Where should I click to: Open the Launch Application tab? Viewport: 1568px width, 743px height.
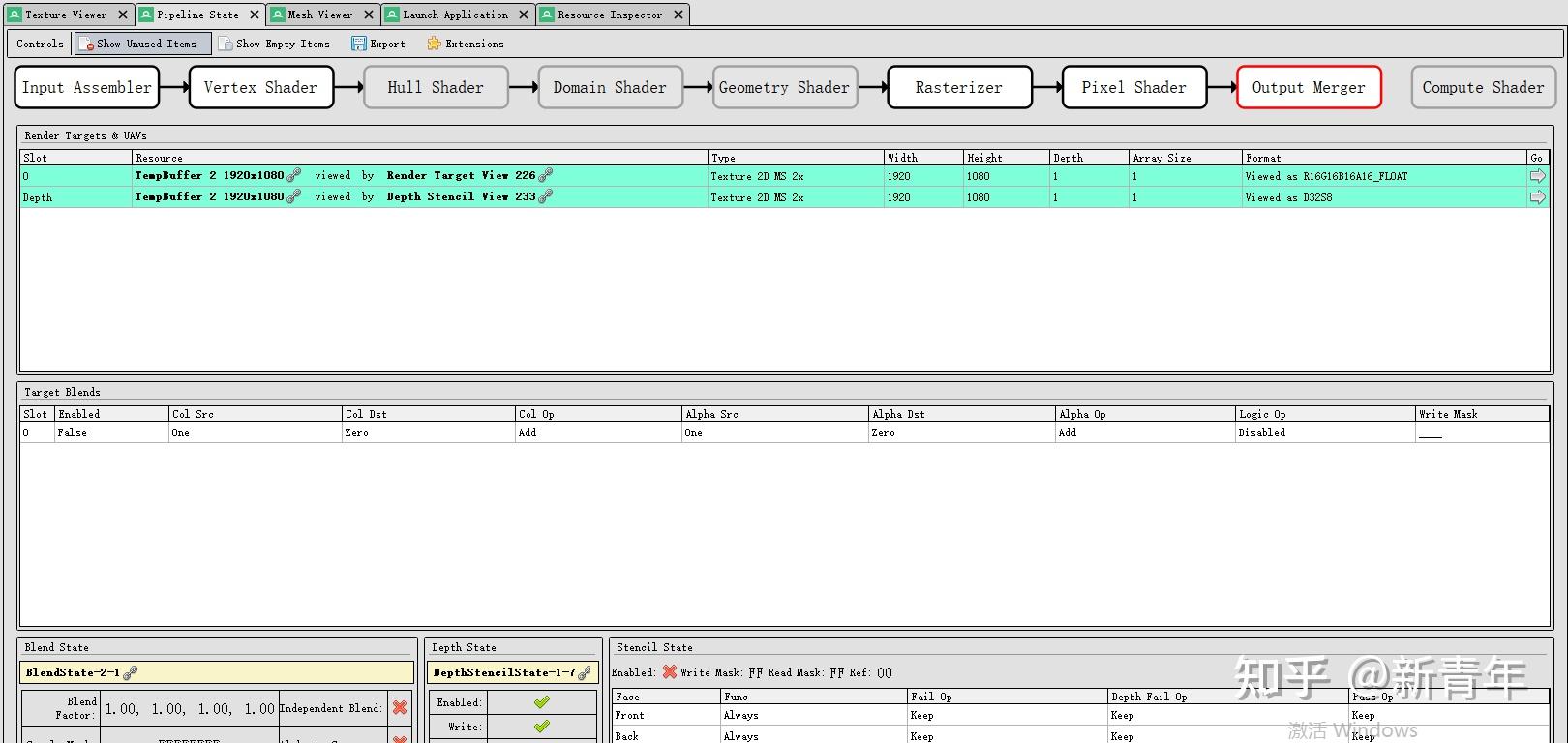coord(455,15)
